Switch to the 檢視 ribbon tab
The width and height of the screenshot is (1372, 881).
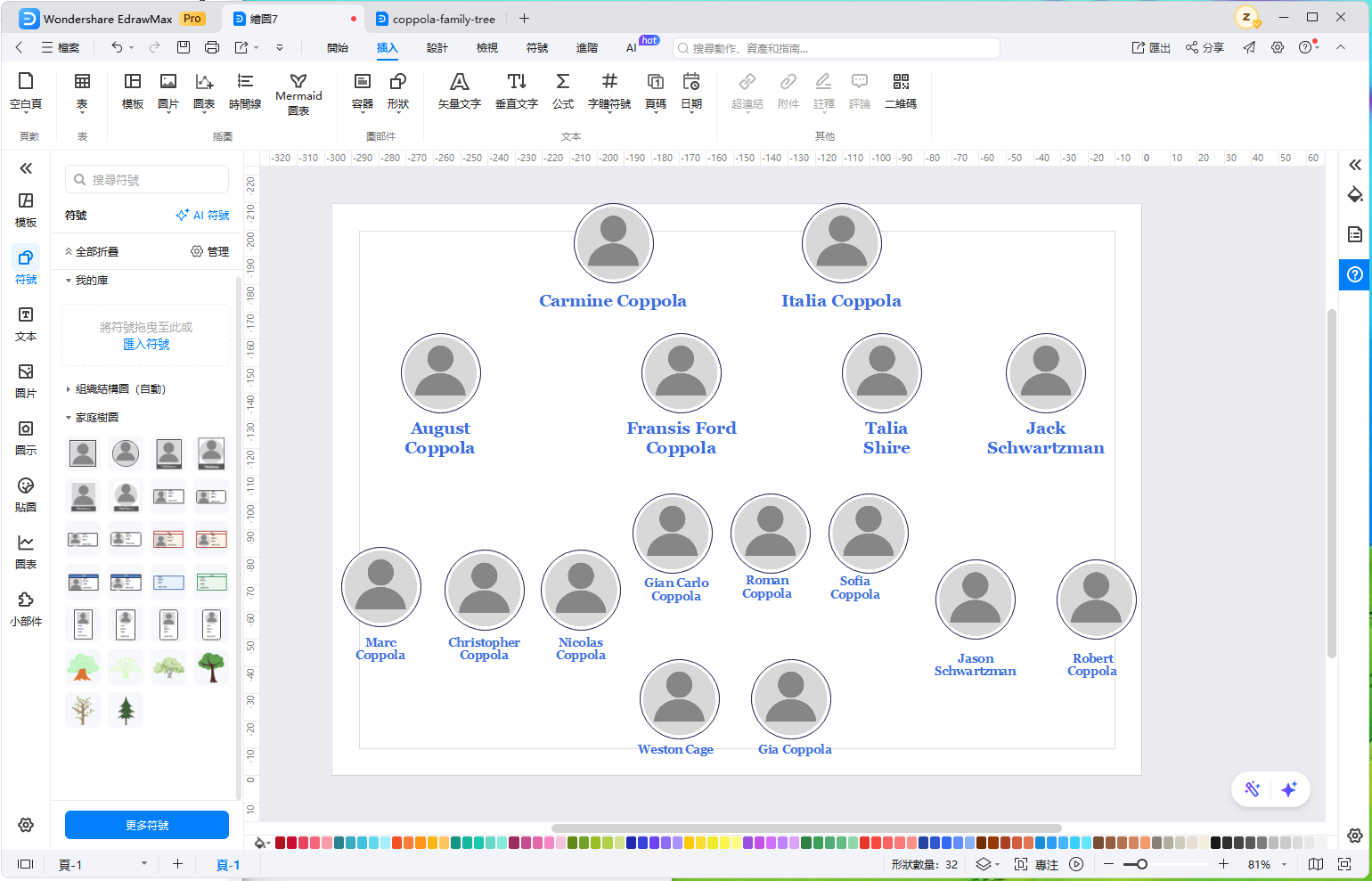[487, 48]
